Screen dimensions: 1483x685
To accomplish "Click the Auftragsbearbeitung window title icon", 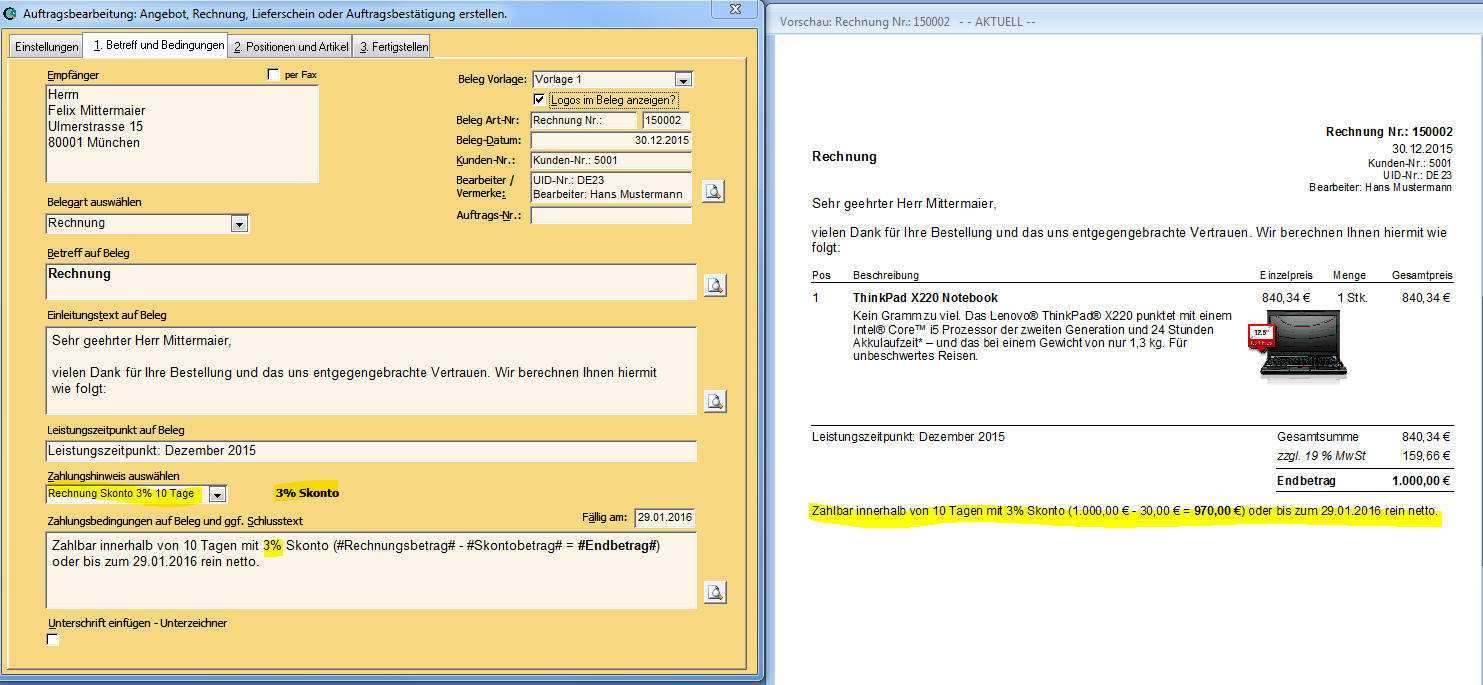I will pyautogui.click(x=10, y=13).
